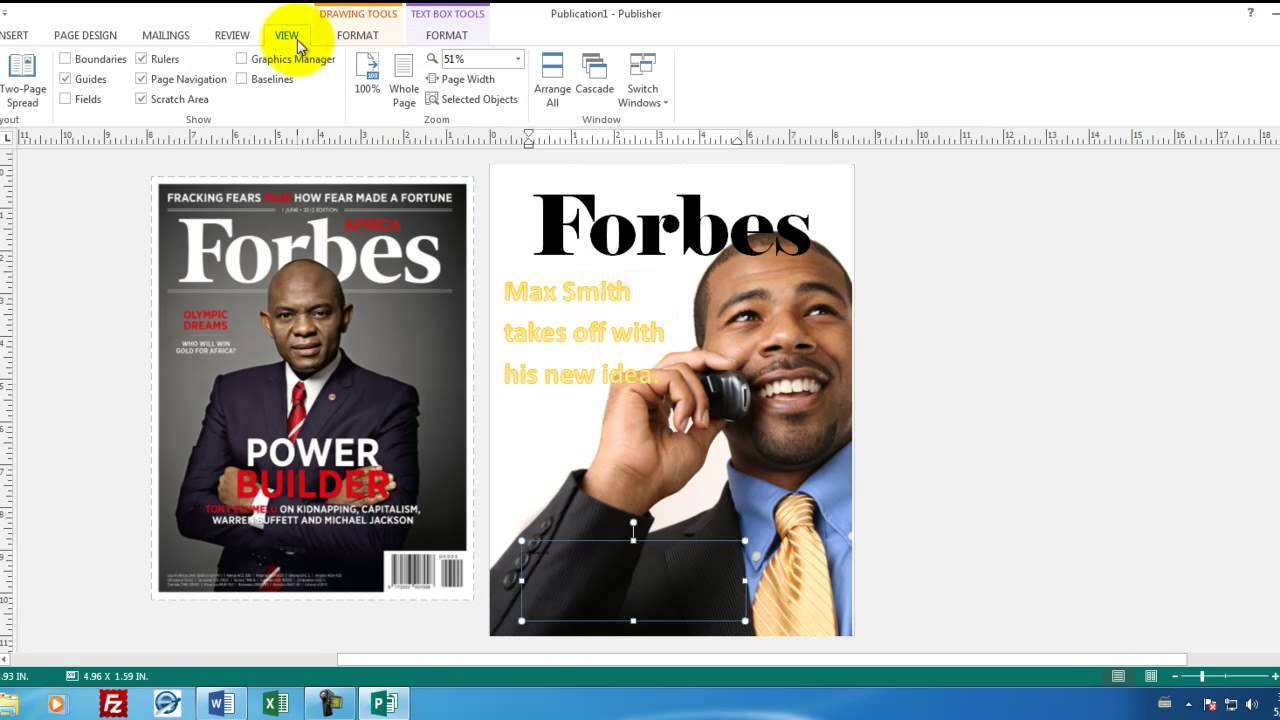Show hidden system tray icons
Viewport: 1280px width, 720px height.
click(x=1188, y=705)
